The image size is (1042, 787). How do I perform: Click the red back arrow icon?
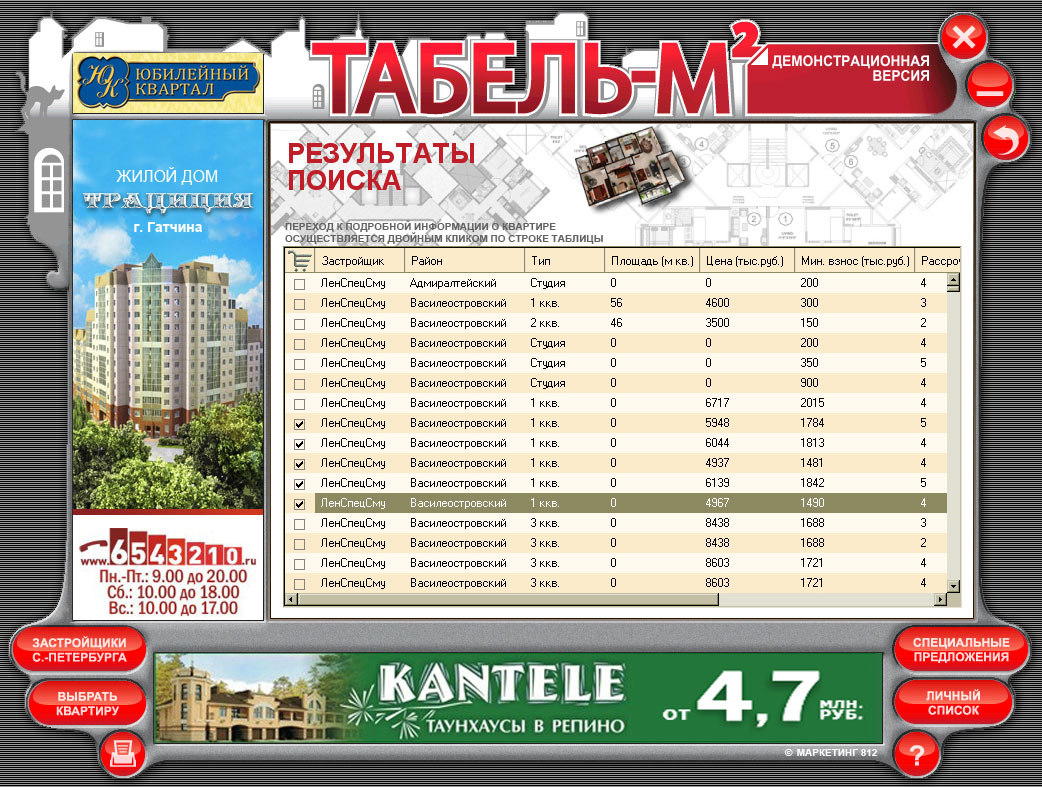click(1006, 138)
